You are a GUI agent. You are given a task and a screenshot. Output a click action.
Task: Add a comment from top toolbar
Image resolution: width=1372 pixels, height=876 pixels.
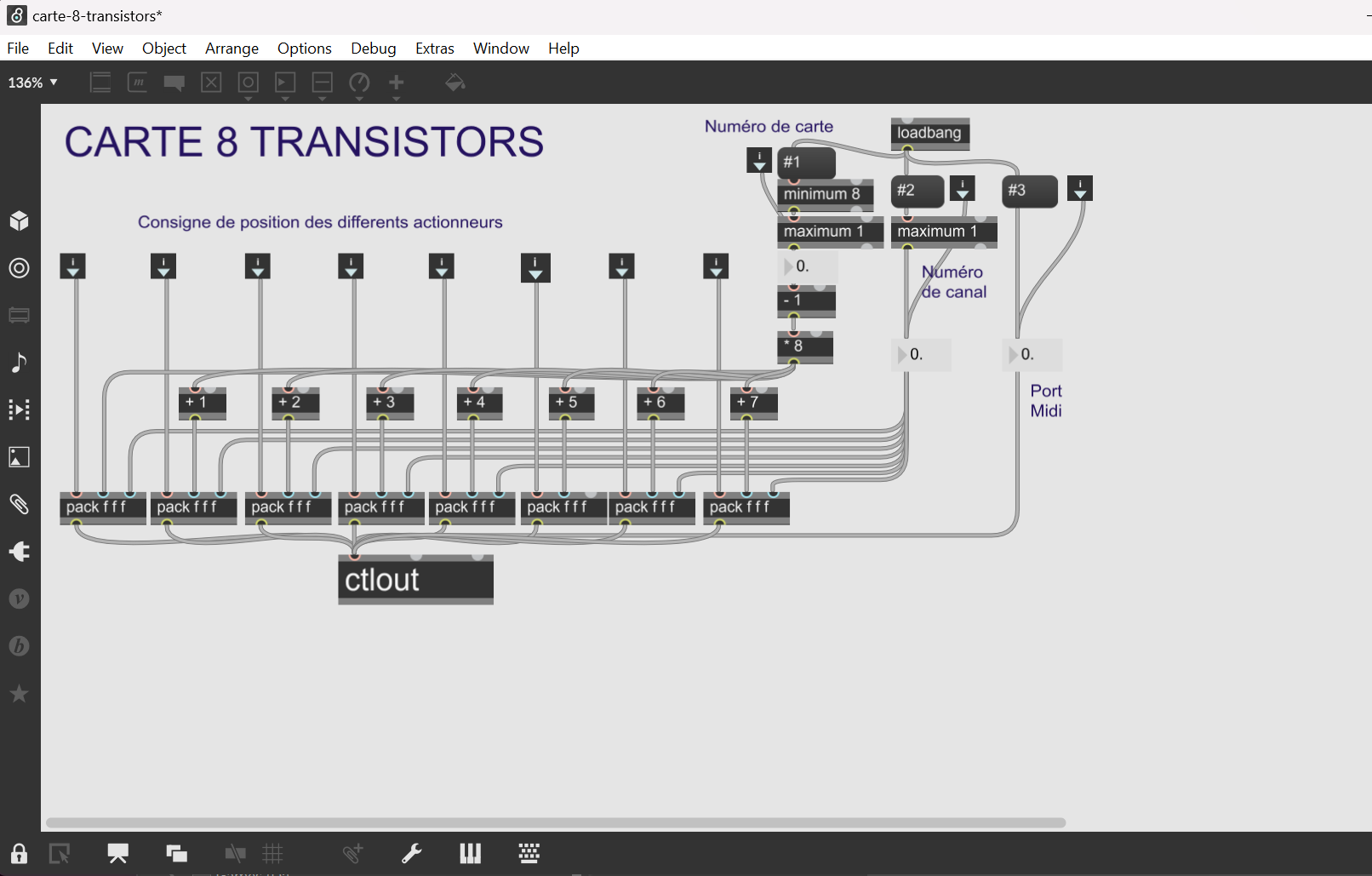pos(174,83)
